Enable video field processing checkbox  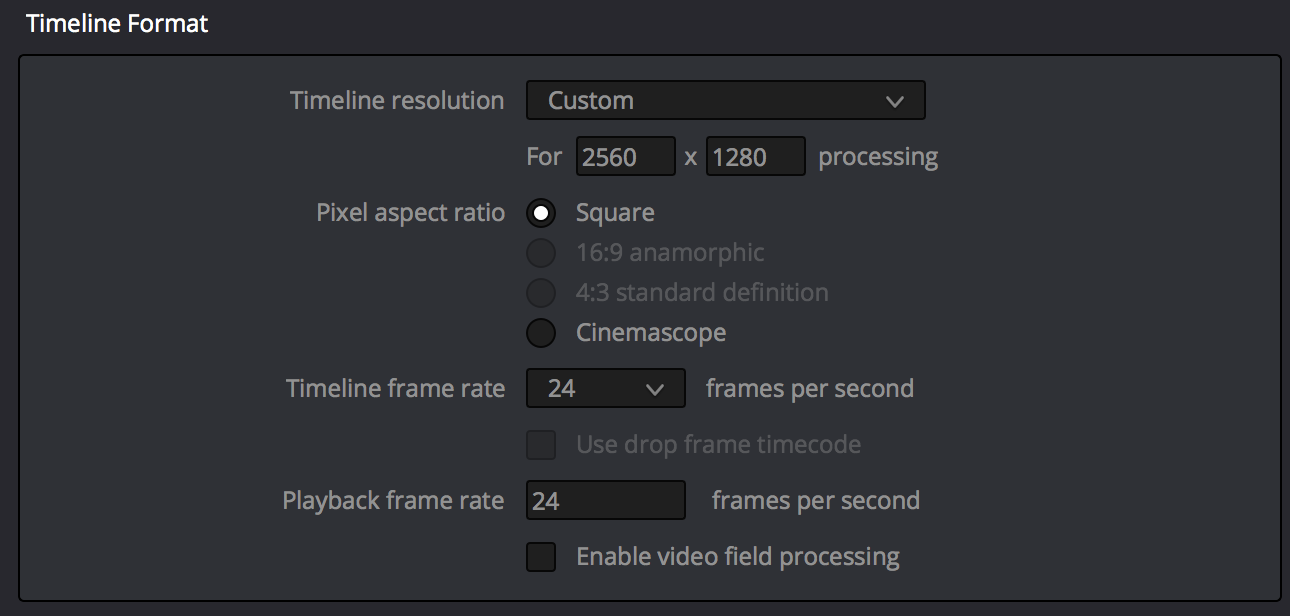click(x=541, y=557)
